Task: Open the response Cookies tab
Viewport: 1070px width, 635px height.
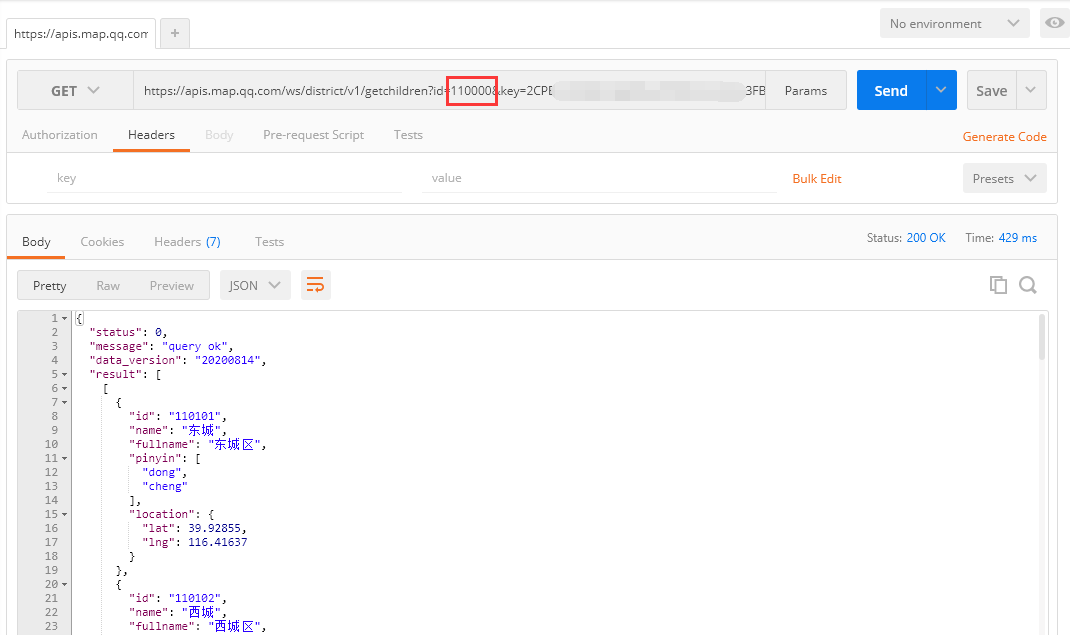Action: tap(102, 242)
